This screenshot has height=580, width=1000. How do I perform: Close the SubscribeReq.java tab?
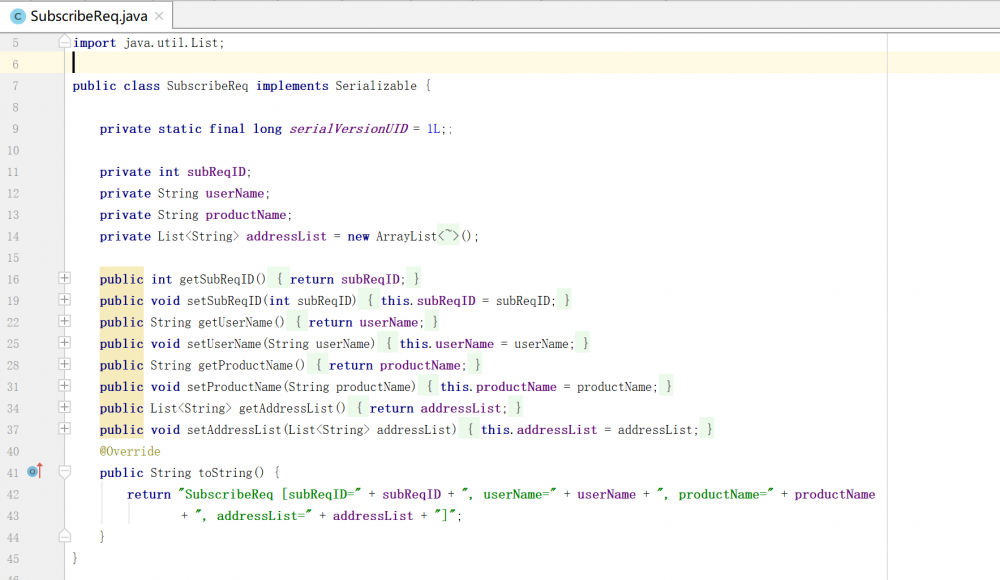(159, 16)
